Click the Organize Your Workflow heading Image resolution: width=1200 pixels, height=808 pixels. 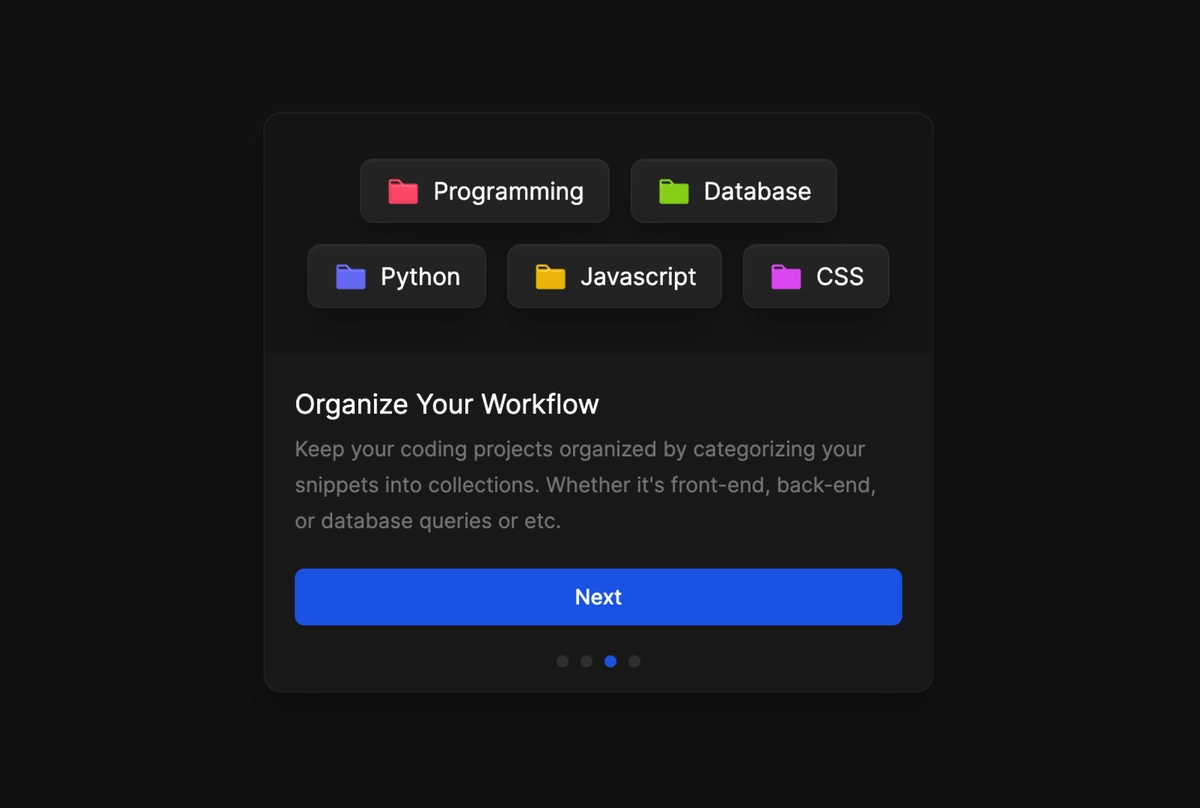point(447,405)
